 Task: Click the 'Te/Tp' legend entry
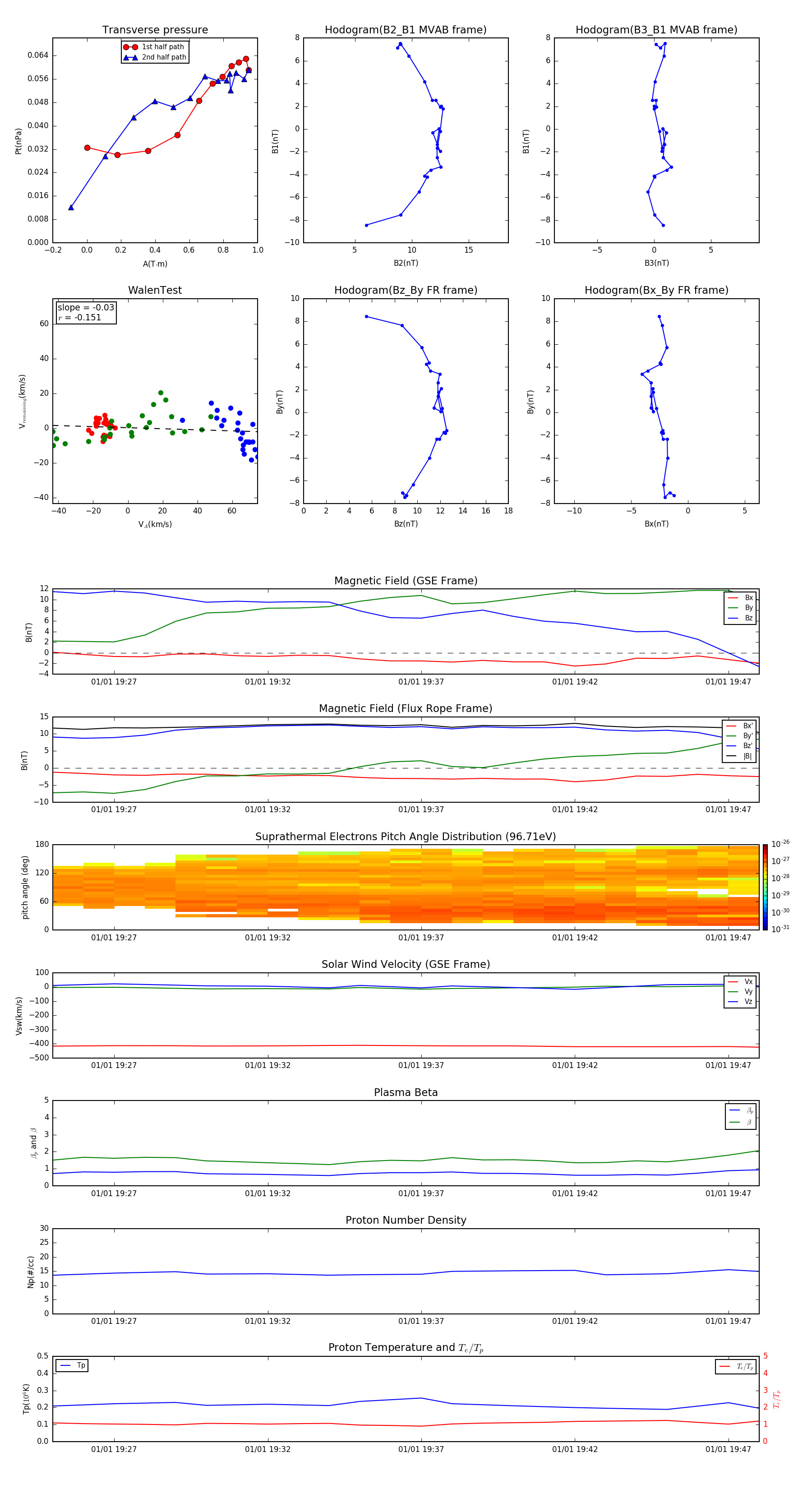(x=737, y=1366)
